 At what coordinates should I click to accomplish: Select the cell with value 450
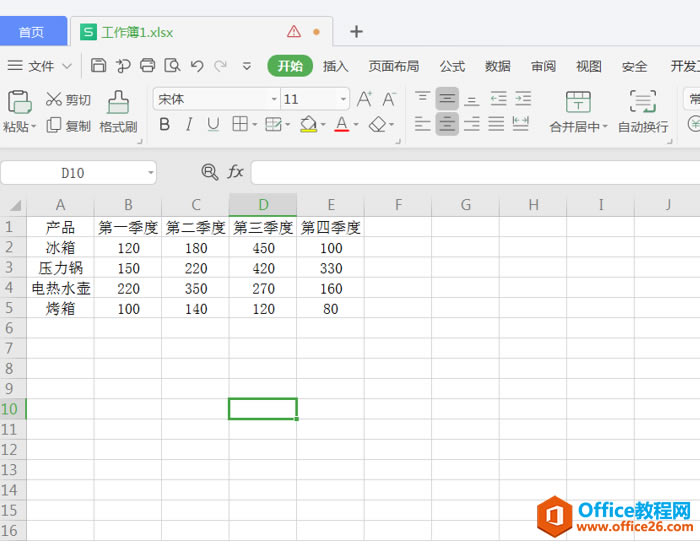point(263,248)
